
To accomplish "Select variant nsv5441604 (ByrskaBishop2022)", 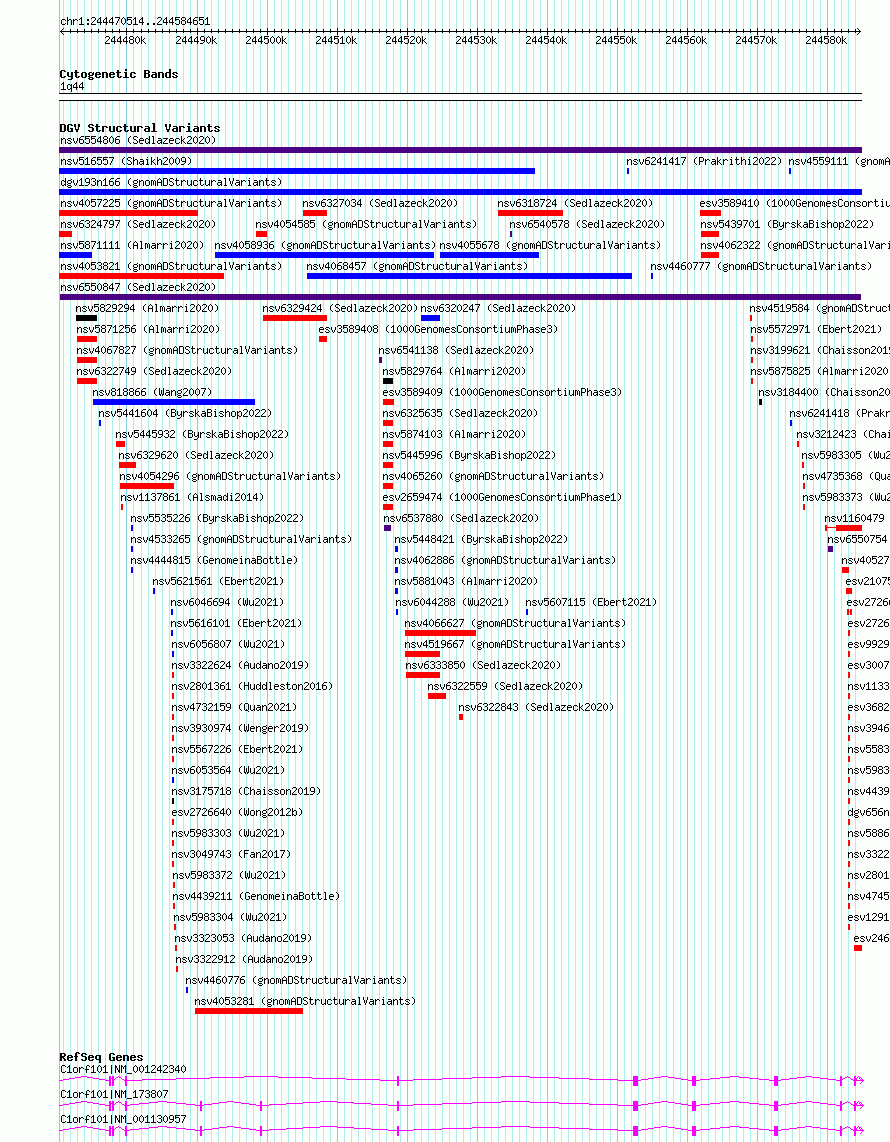I will [185, 413].
